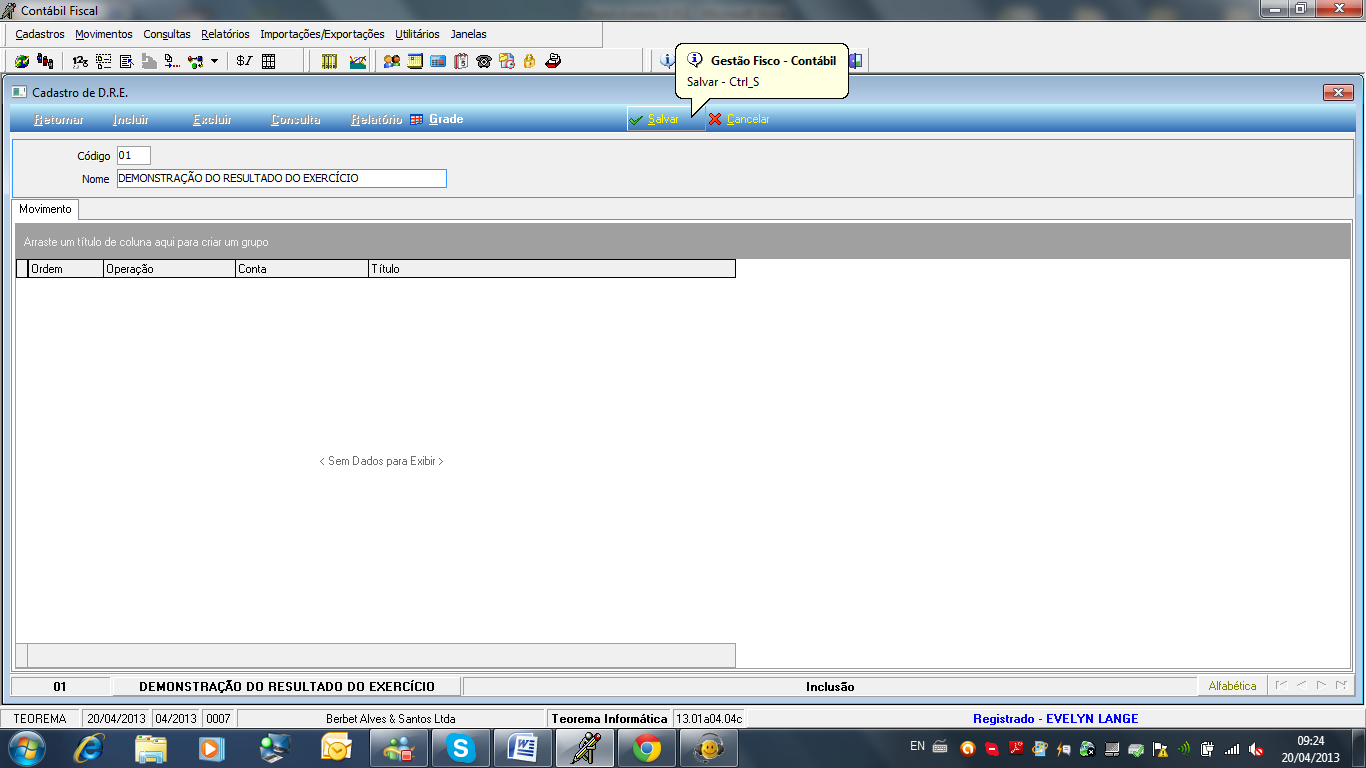Click the grayed-out factory toolbar icon
Viewport: 1366px width, 768px height.
pos(148,61)
